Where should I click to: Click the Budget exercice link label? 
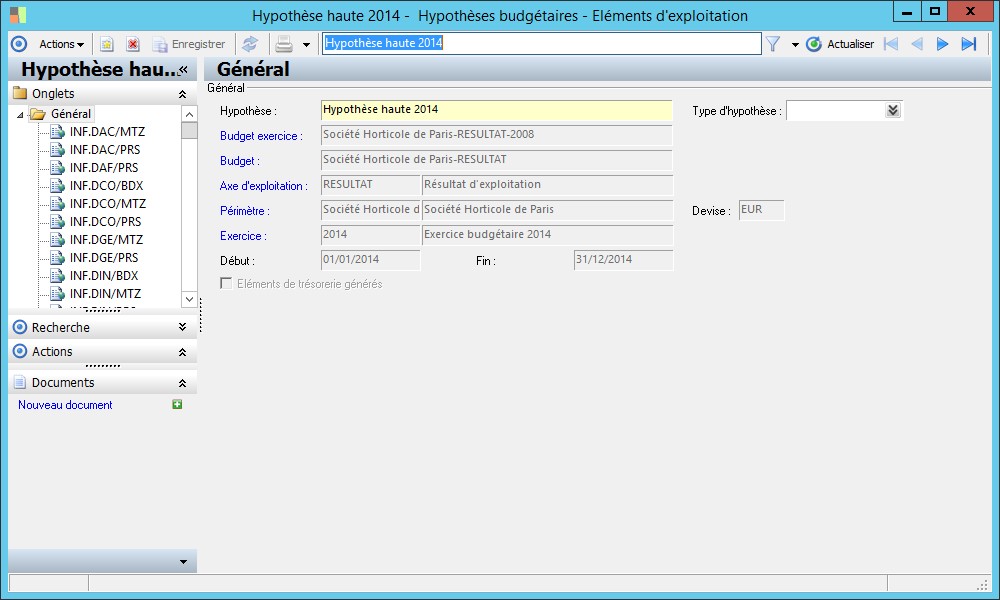tap(261, 136)
